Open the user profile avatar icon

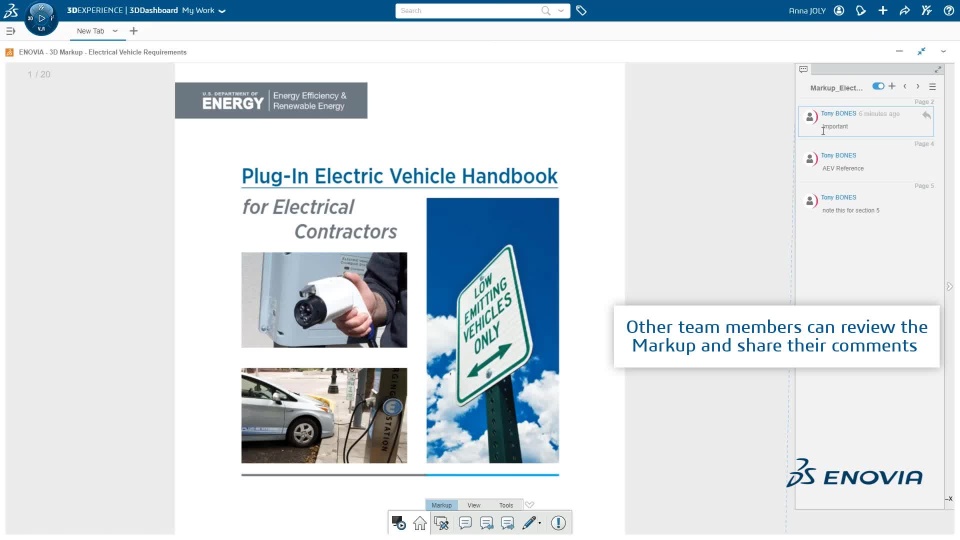(x=839, y=10)
